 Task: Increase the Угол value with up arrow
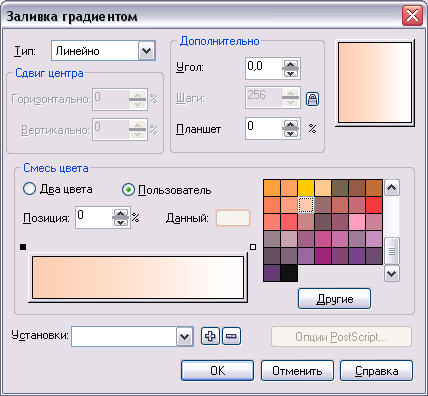point(291,64)
